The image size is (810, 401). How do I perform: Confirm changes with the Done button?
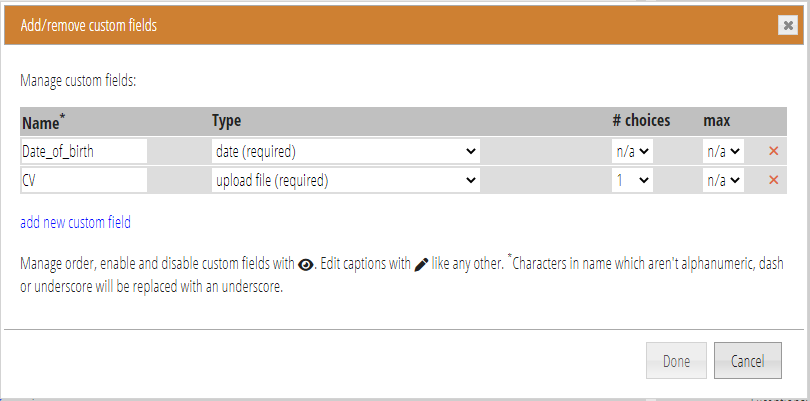tap(676, 361)
